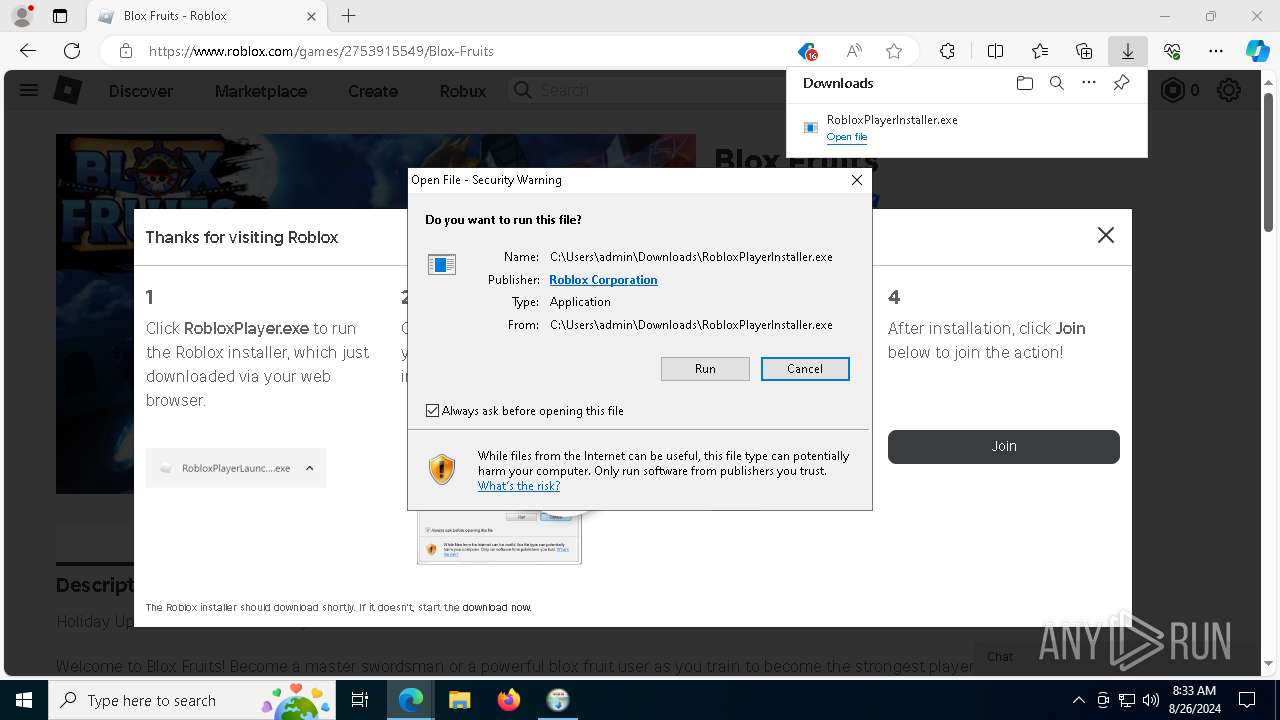Viewport: 1280px width, 720px height.
Task: Open the shopping tag icon in address bar
Action: (x=808, y=51)
